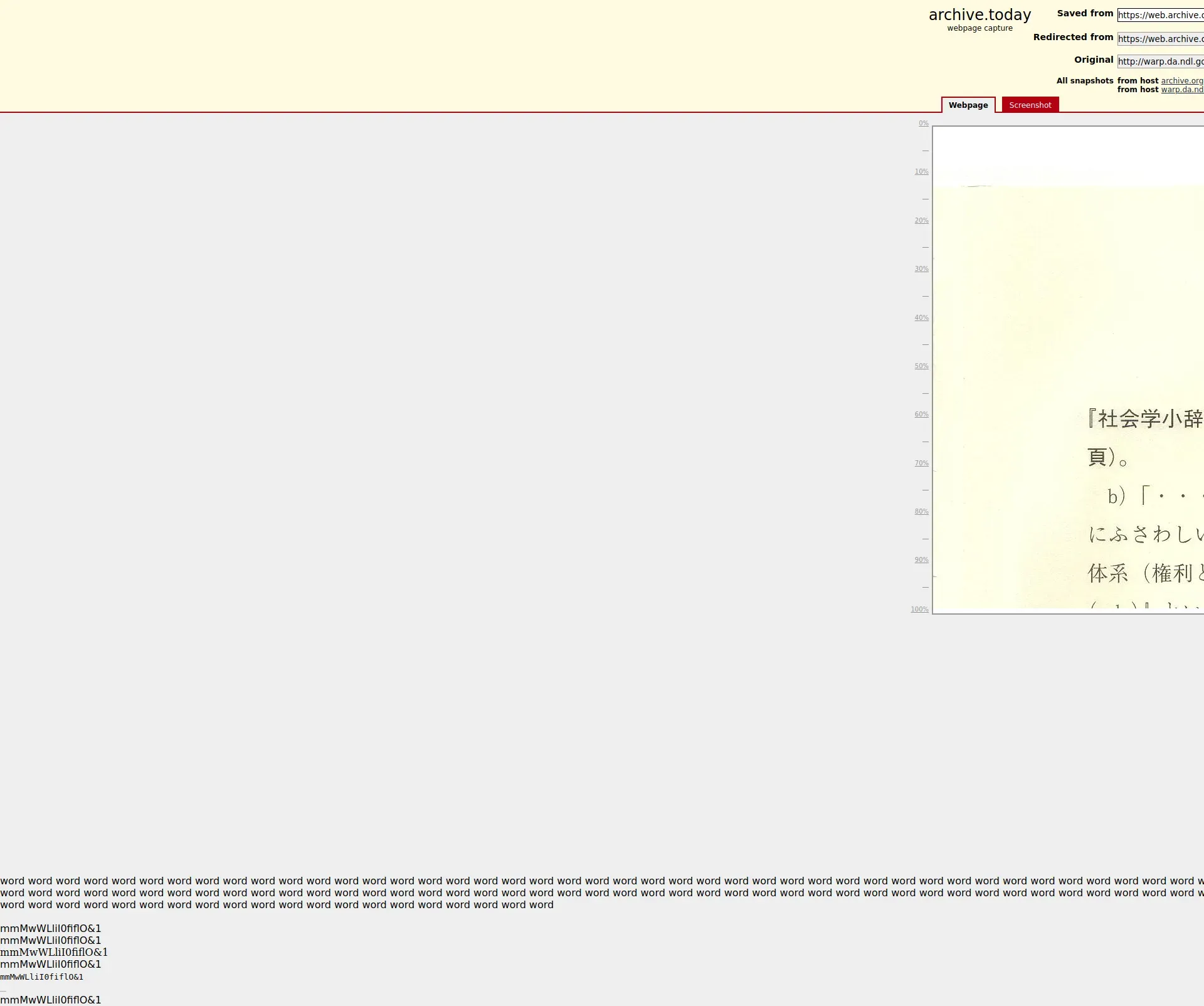Viewport: 1204px width, 1006px height.
Task: Jump to the 80% page marker
Action: pos(921,512)
